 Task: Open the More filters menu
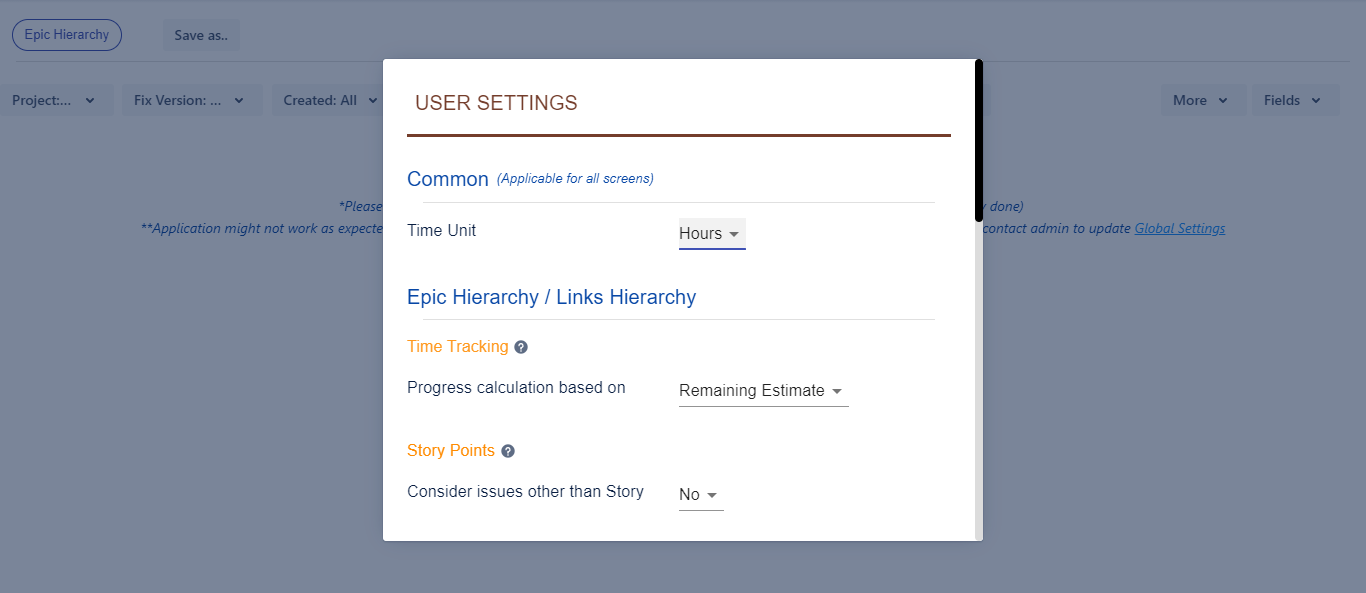[1203, 100]
